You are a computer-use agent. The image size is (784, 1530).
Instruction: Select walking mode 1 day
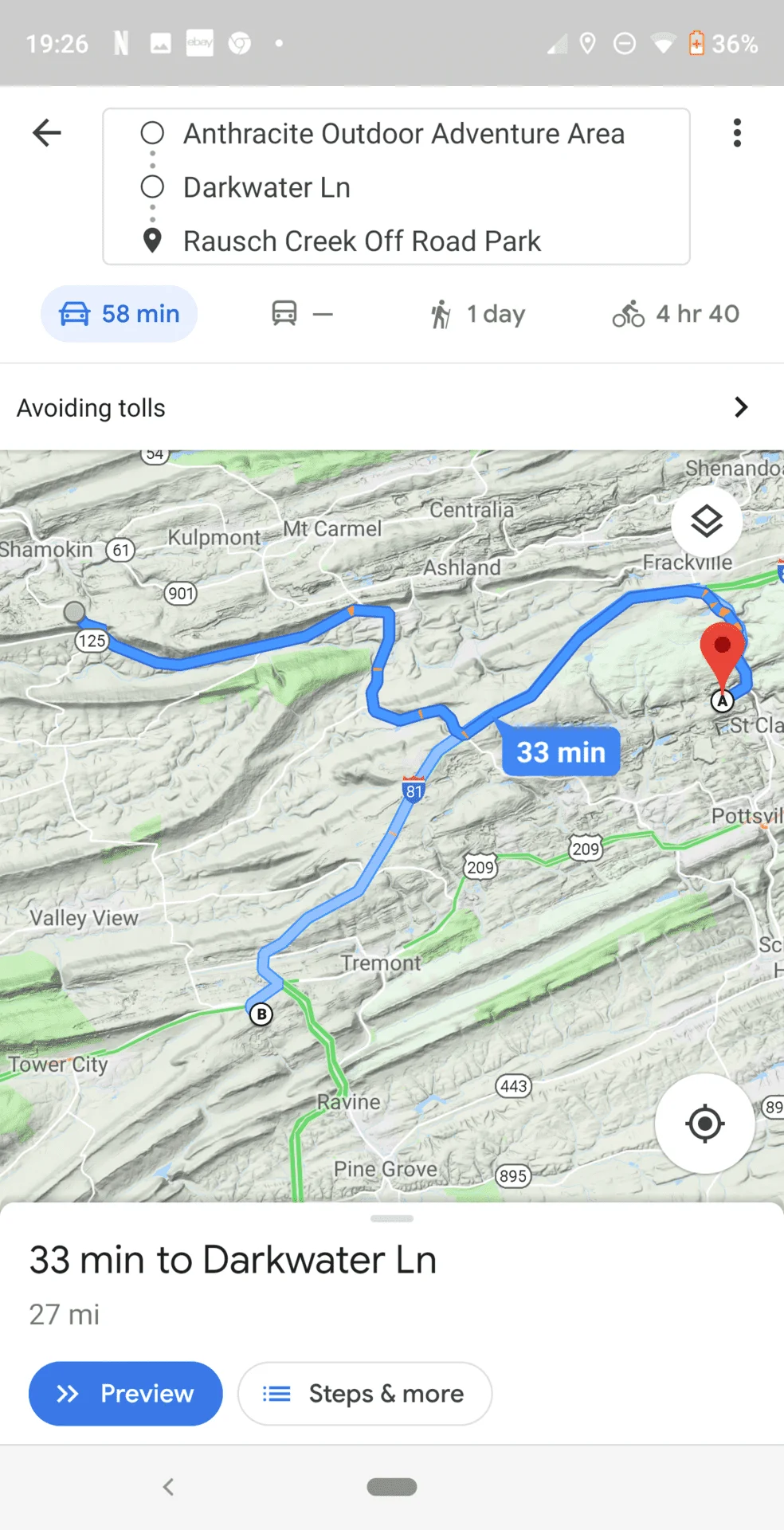[477, 314]
